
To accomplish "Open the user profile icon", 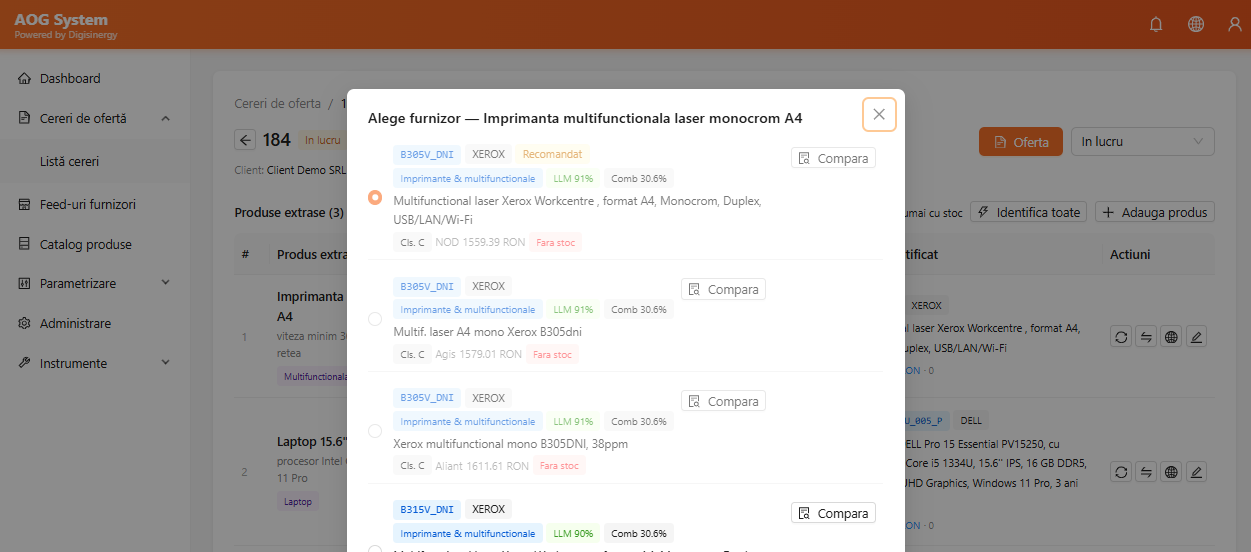I will (x=1235, y=24).
